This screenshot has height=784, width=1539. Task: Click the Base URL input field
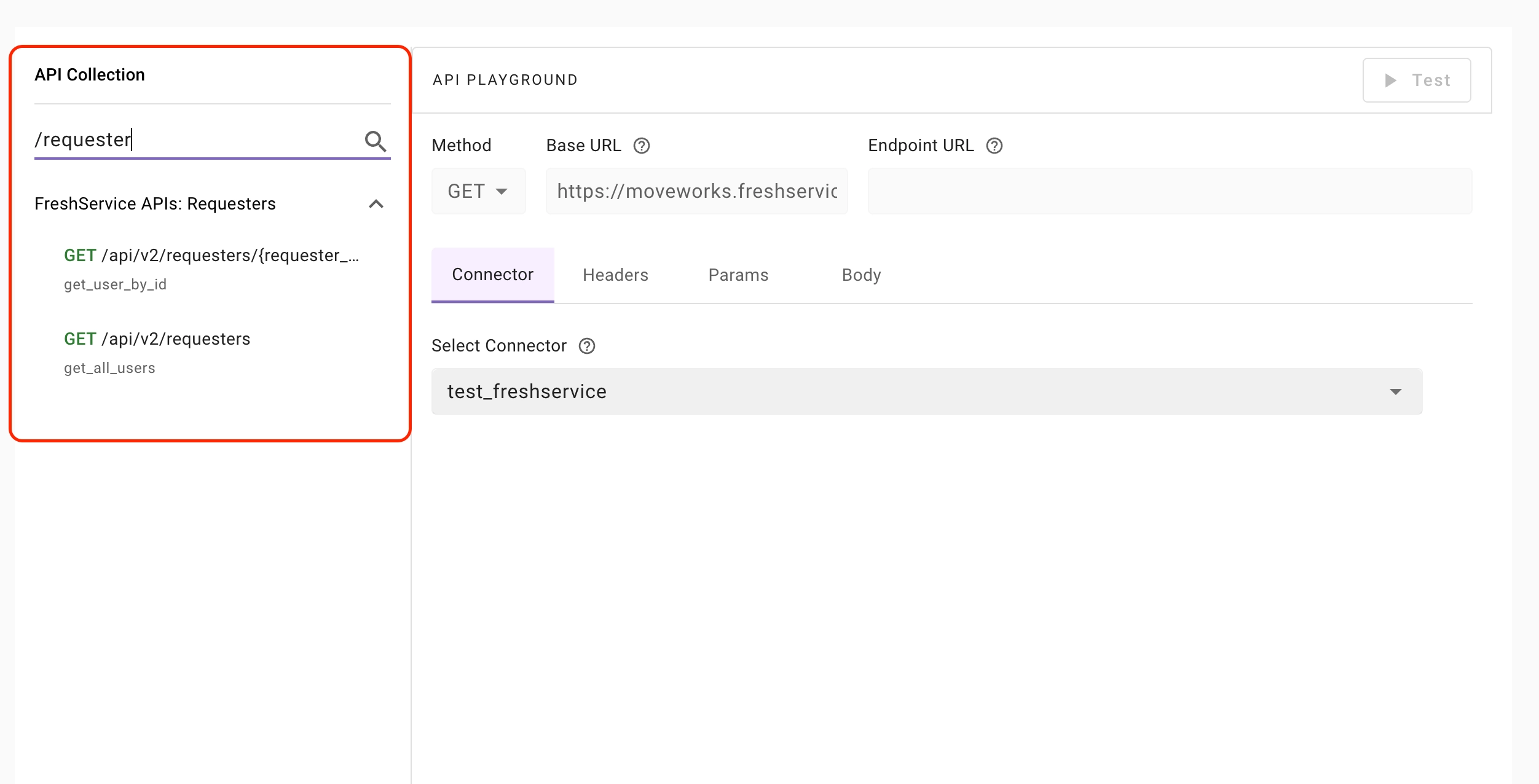(696, 191)
